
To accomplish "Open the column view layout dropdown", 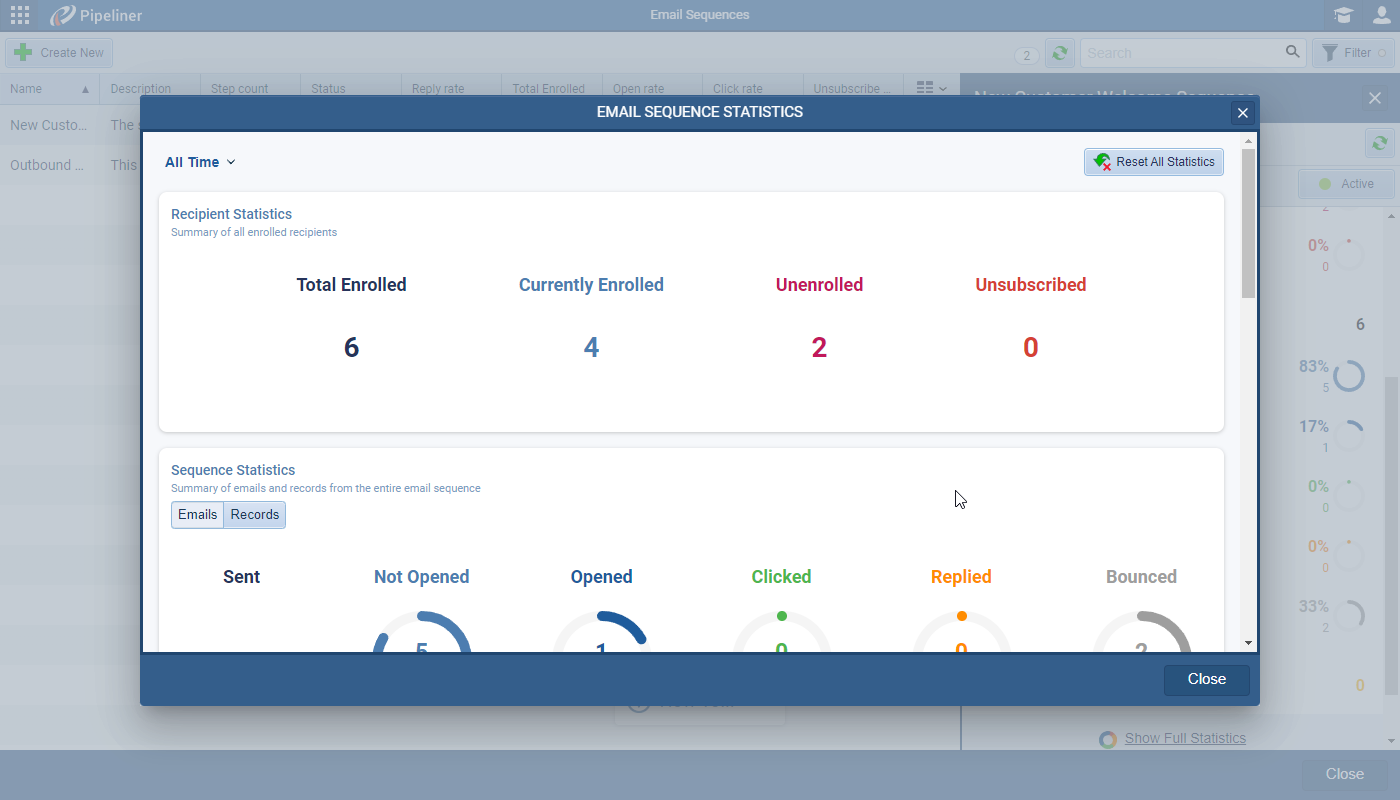I will tap(931, 88).
